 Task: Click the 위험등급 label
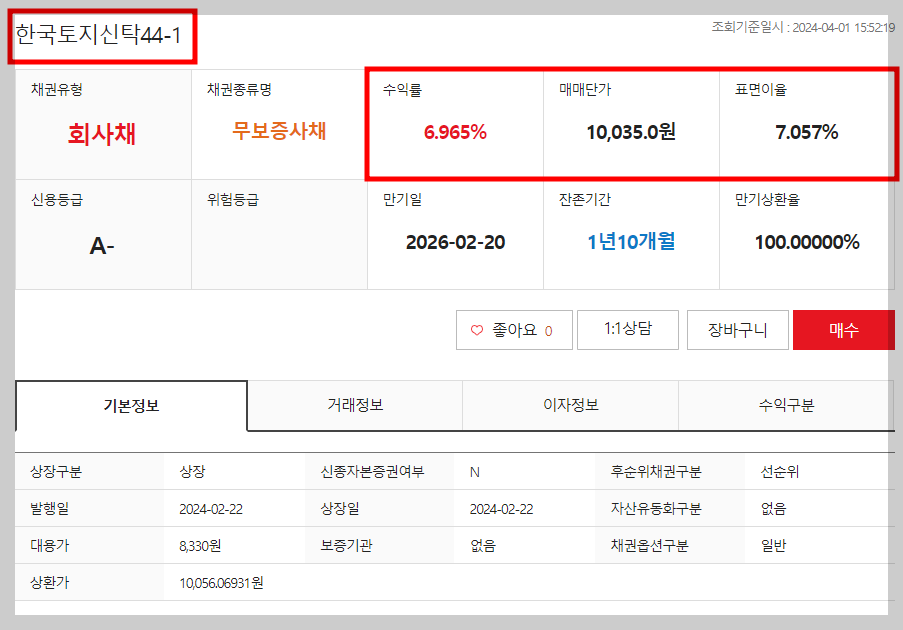[233, 200]
